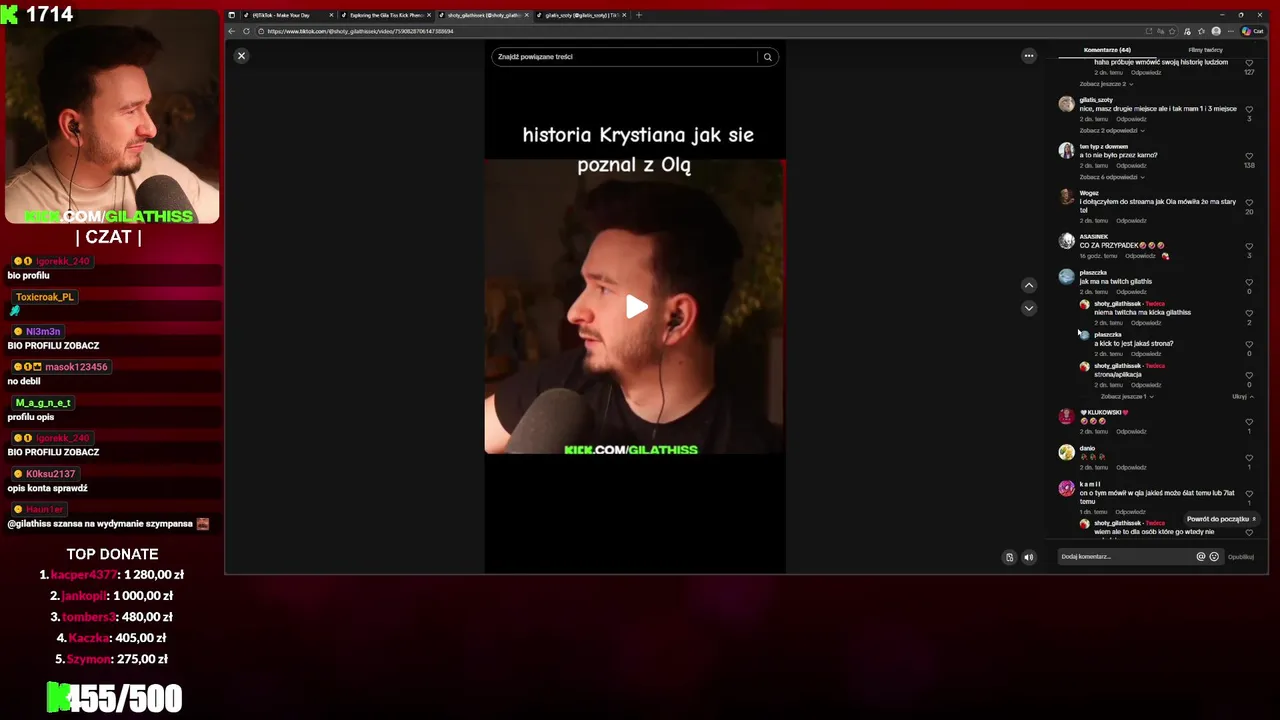Focus the 'Znajdź powiązane treści' search field
1280x720 pixels.
pyautogui.click(x=625, y=57)
